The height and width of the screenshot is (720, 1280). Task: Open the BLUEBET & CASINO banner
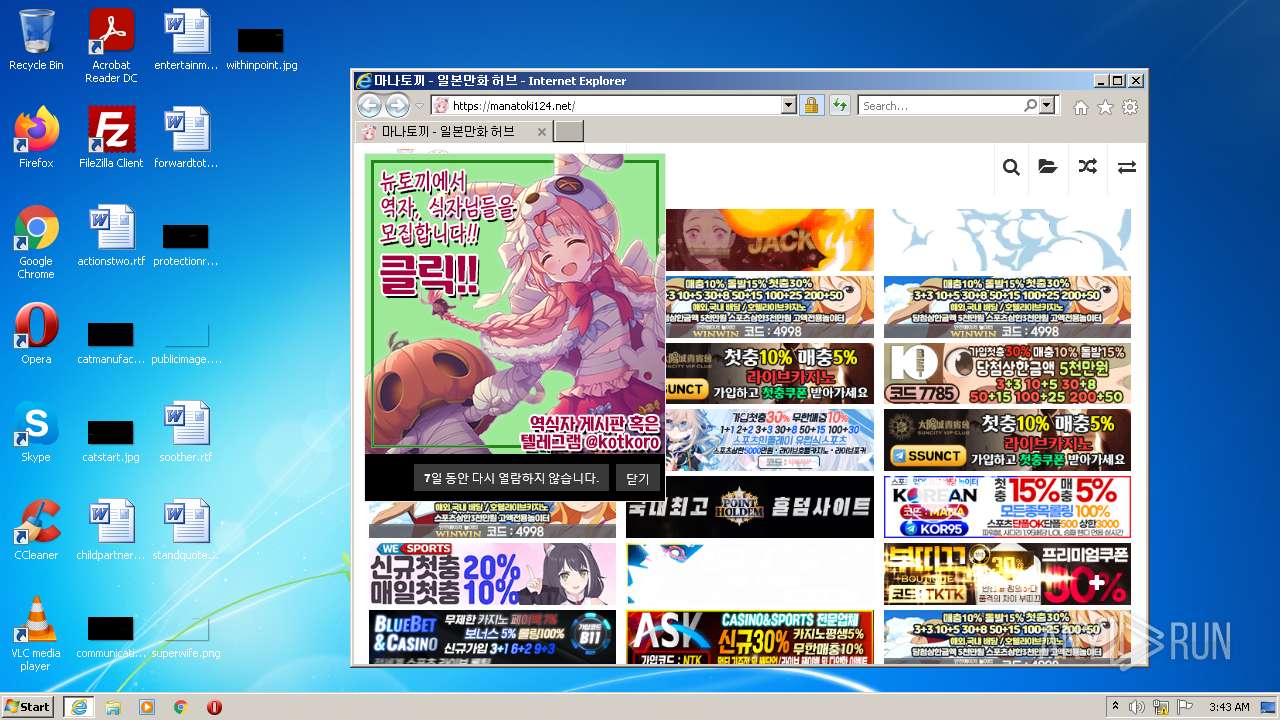[x=492, y=637]
